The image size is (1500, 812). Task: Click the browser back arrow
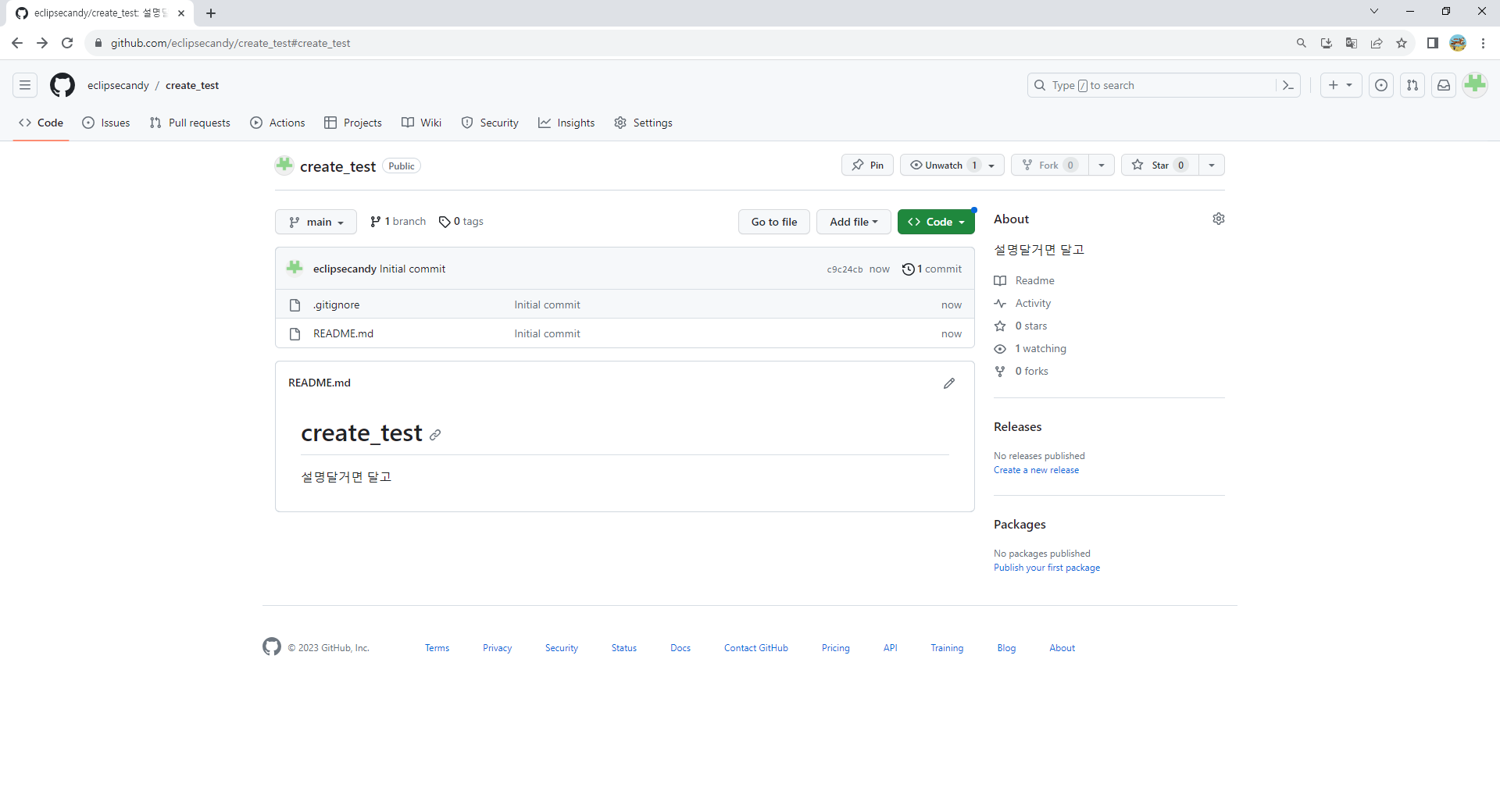click(17, 43)
